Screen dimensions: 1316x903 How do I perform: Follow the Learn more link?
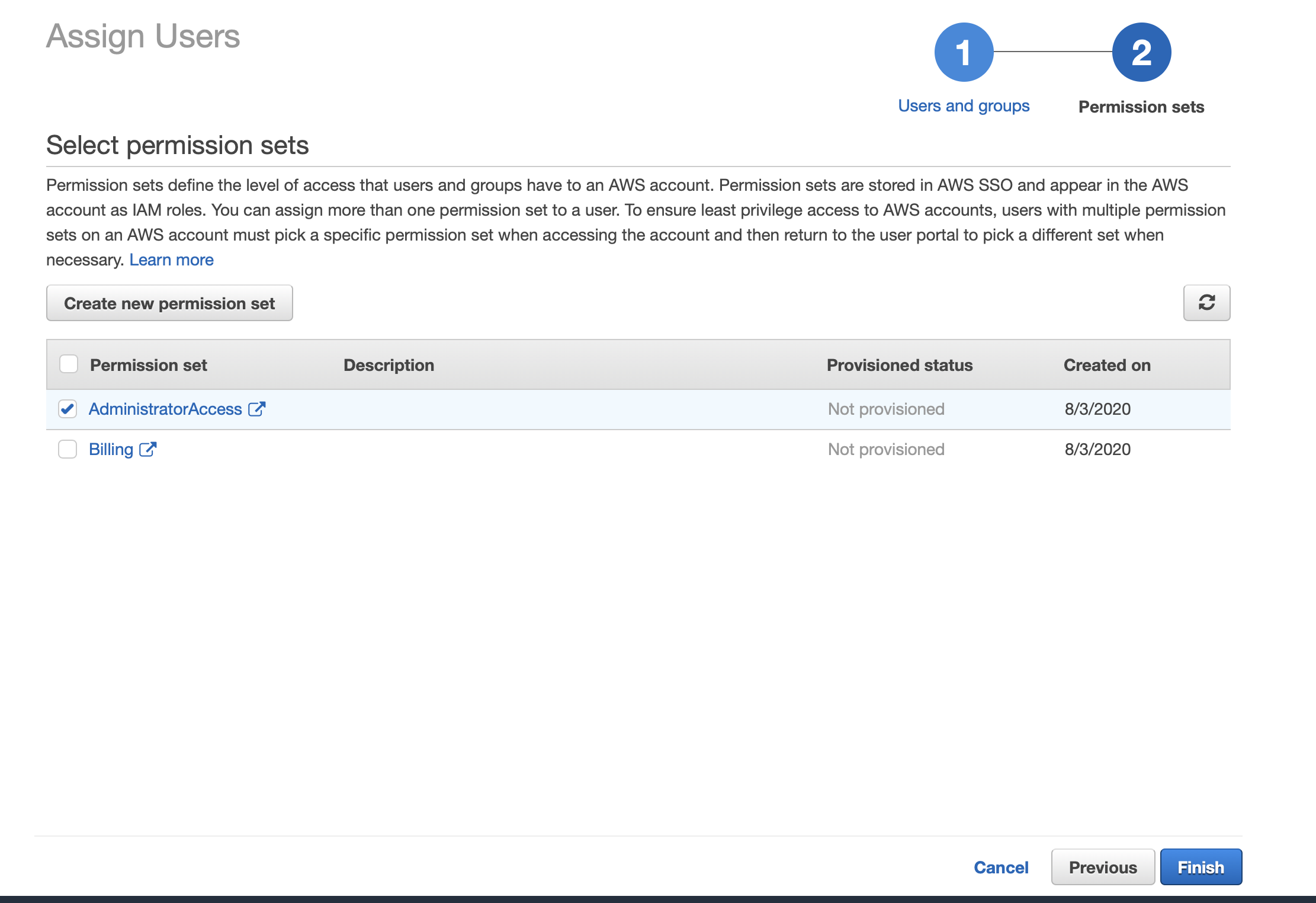click(x=171, y=260)
